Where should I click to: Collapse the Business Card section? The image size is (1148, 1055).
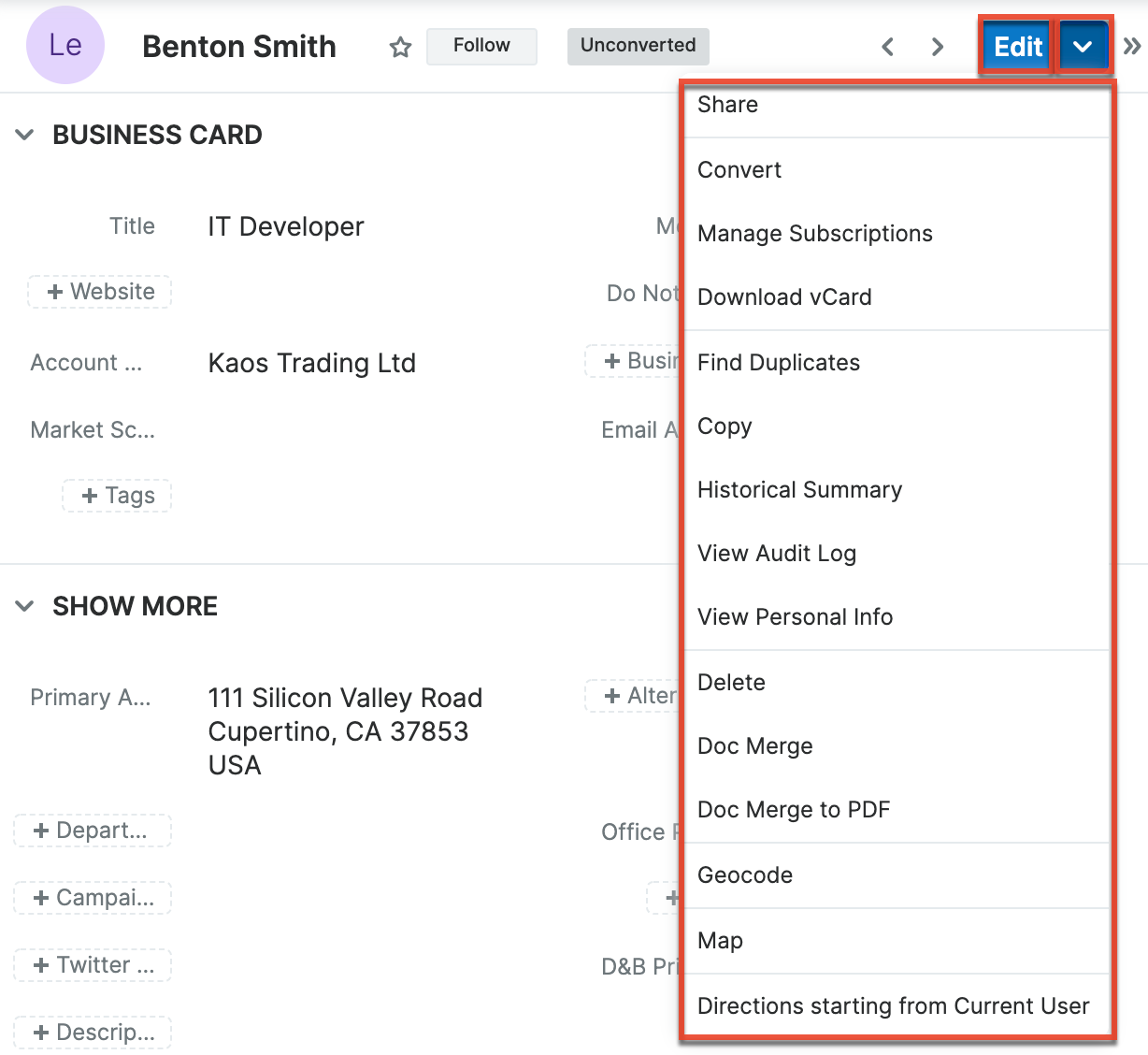tap(25, 135)
